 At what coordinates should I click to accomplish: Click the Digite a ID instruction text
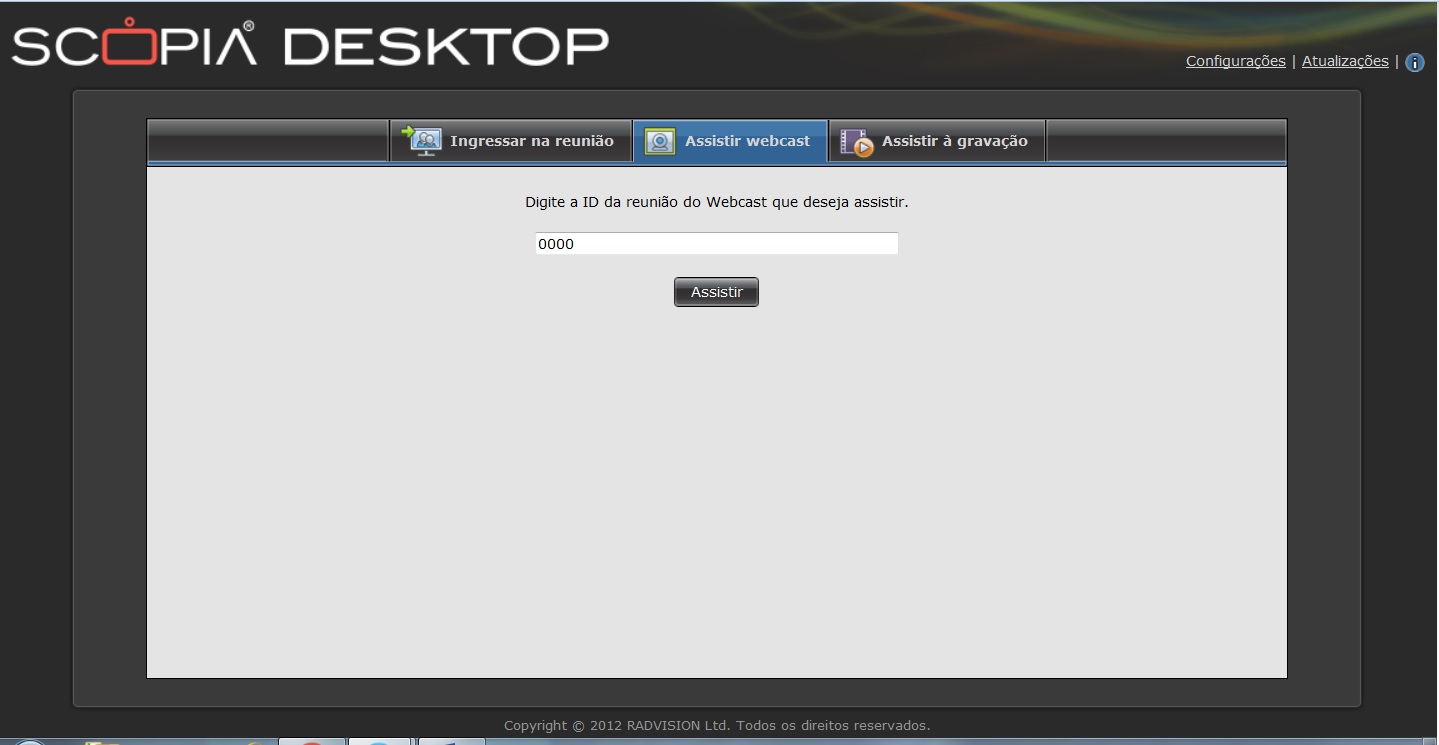[x=716, y=202]
